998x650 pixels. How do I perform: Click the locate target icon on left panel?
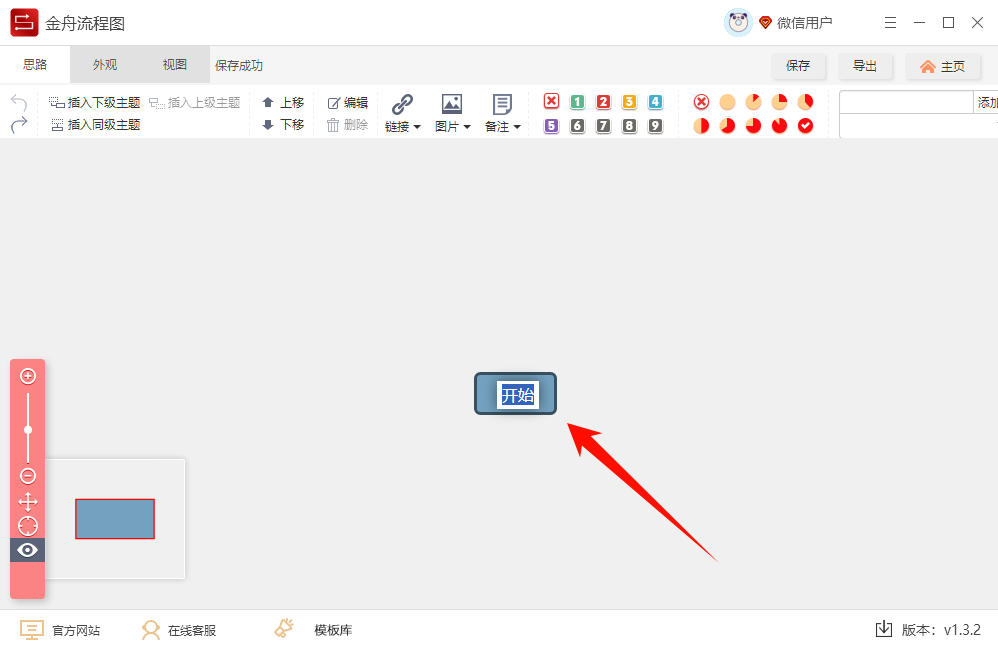pos(27,526)
